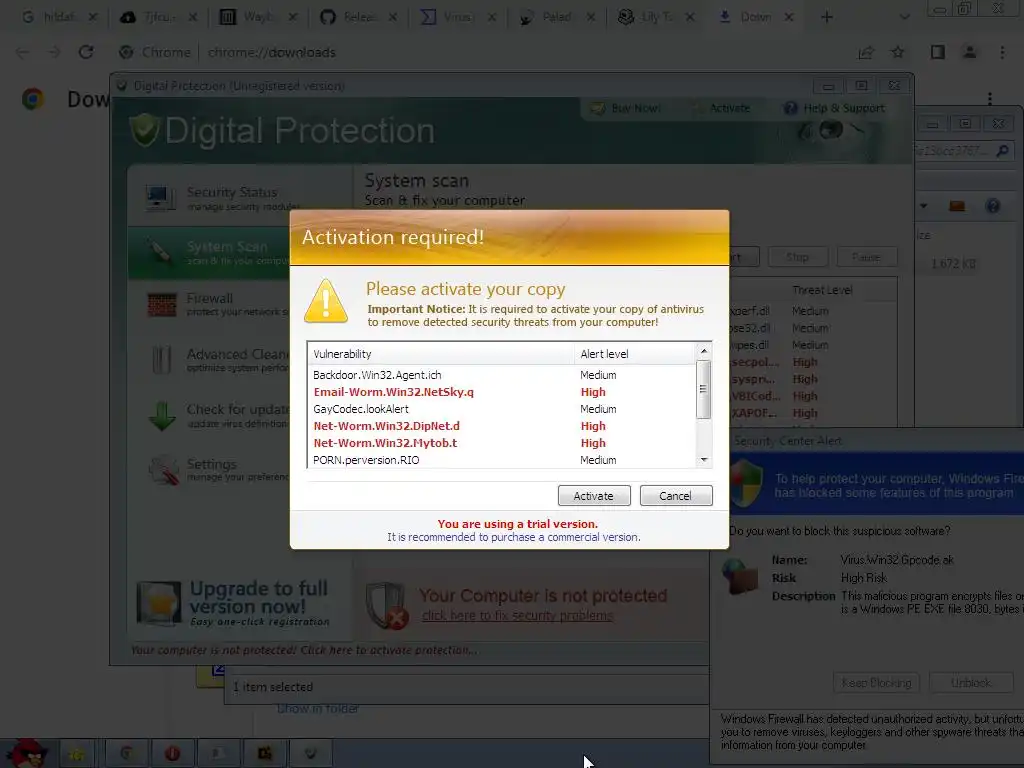
Task: Click share icon in Chrome address bar
Action: click(x=866, y=52)
